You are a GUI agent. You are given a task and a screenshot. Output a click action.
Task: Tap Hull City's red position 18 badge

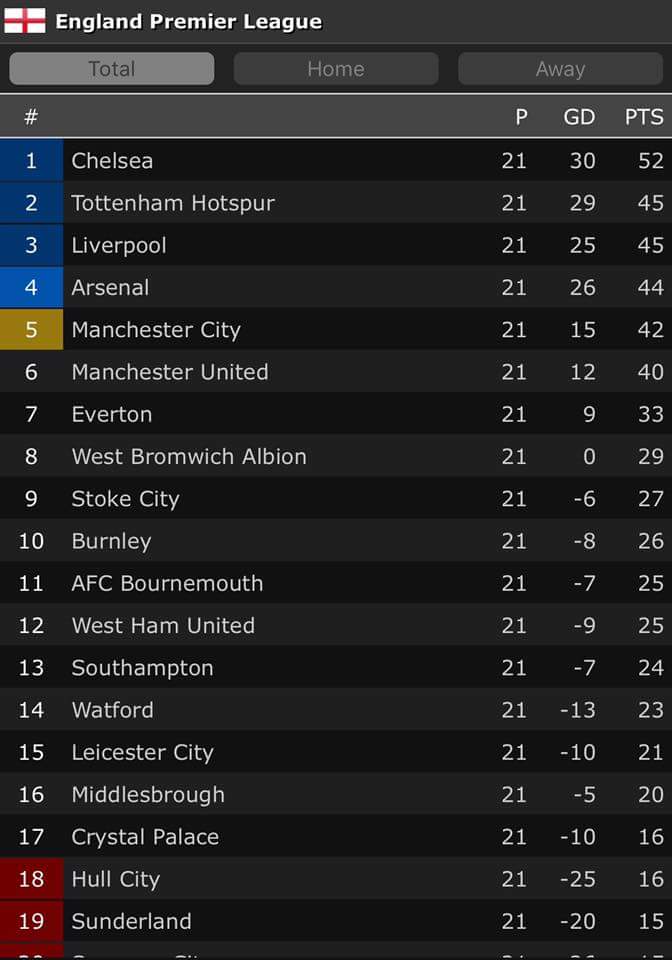coord(31,879)
